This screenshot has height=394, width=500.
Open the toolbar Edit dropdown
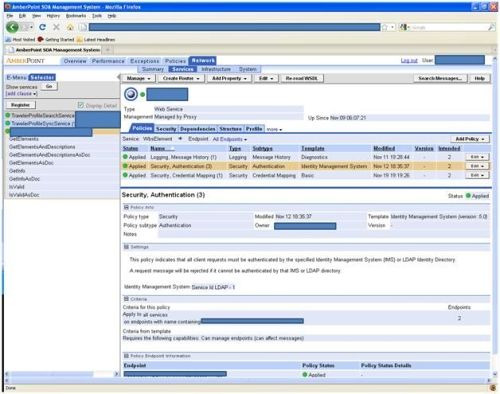(266, 78)
